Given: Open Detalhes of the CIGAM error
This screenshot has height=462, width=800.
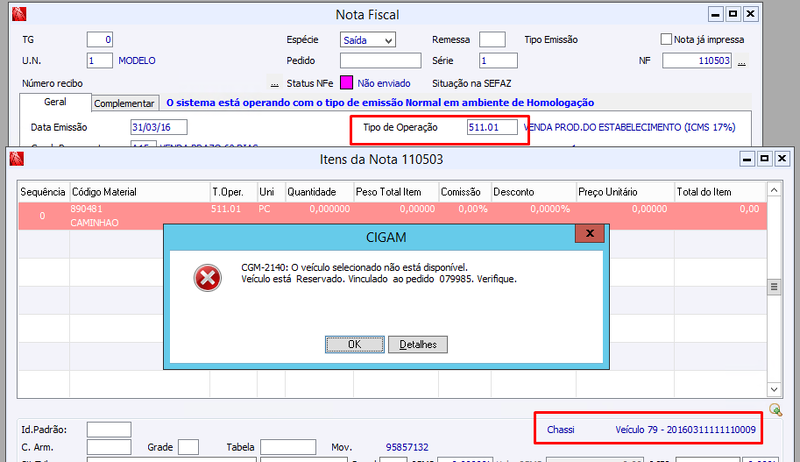Looking at the screenshot, I should coord(418,344).
